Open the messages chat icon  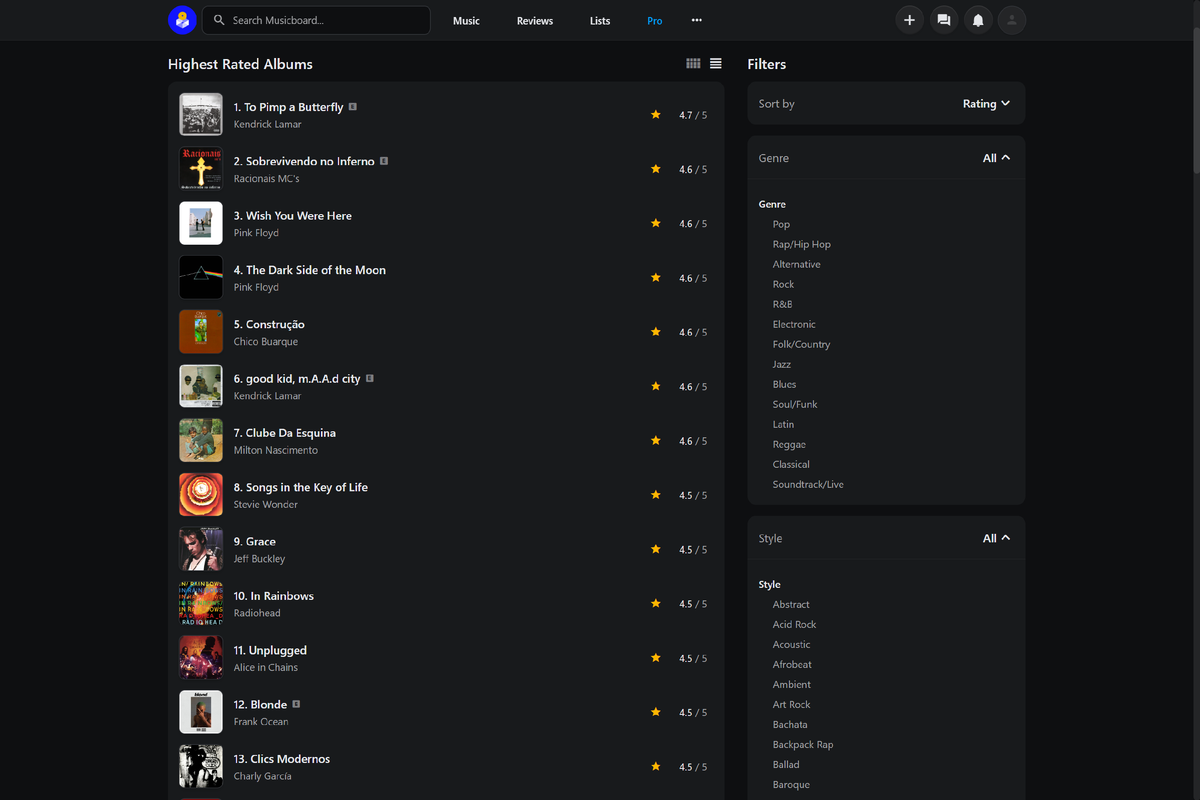point(943,20)
